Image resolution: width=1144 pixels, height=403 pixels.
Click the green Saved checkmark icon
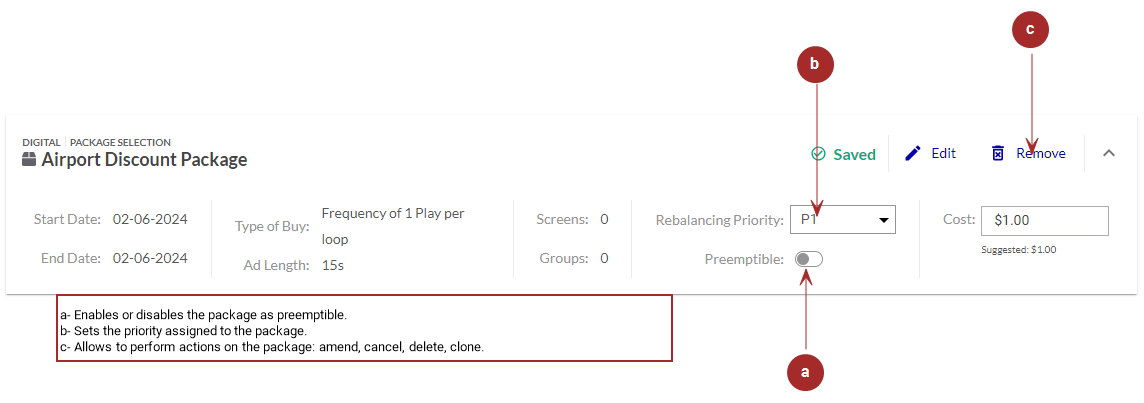(818, 154)
